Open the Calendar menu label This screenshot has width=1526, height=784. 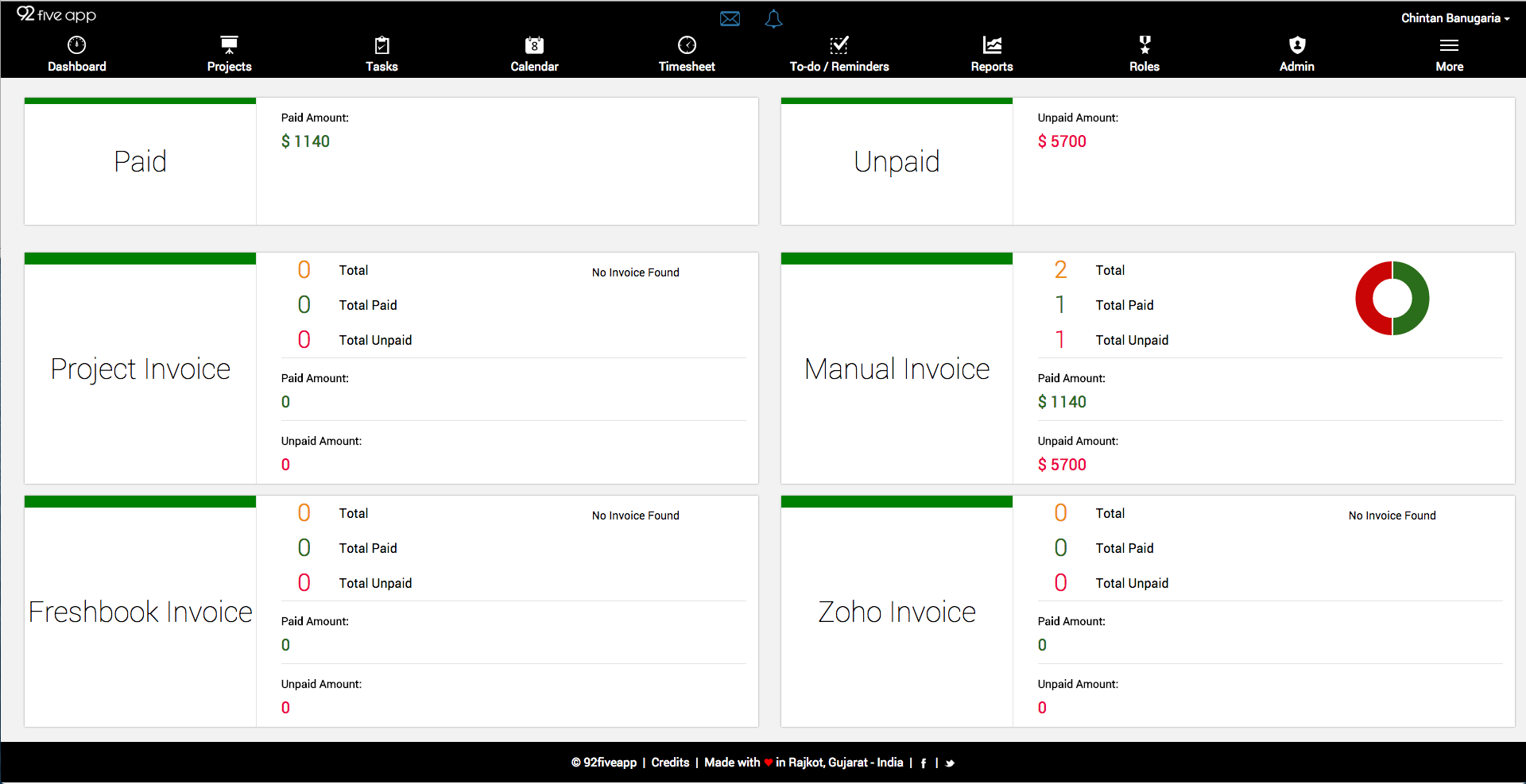click(534, 67)
